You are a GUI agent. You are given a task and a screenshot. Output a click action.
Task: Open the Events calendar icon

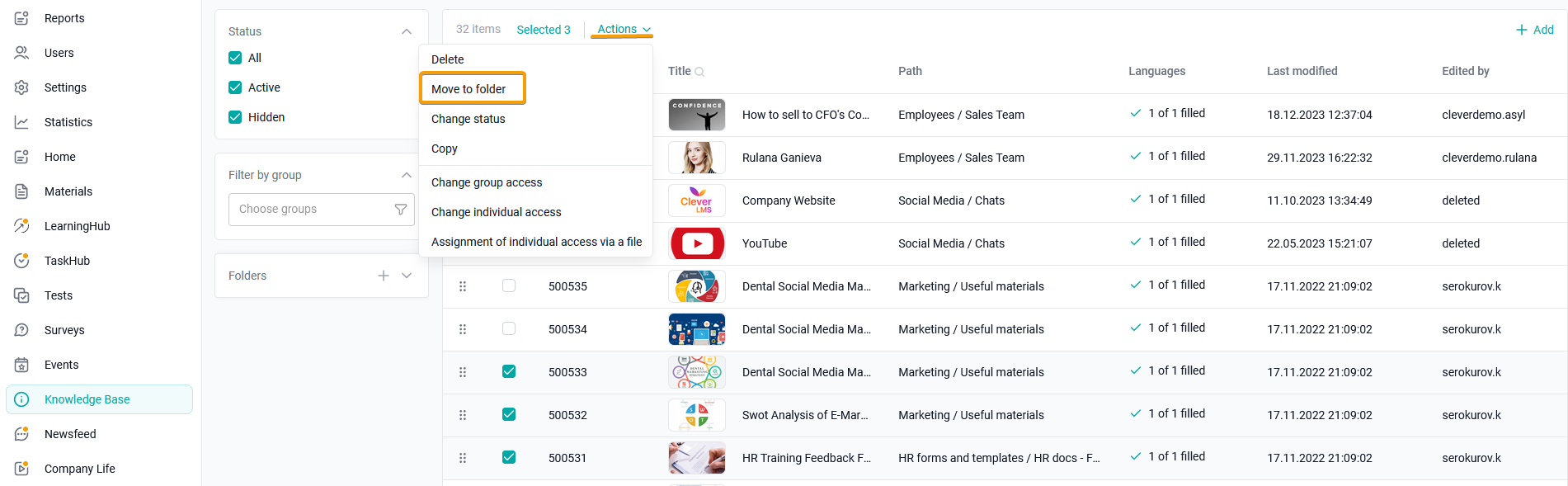pos(22,365)
